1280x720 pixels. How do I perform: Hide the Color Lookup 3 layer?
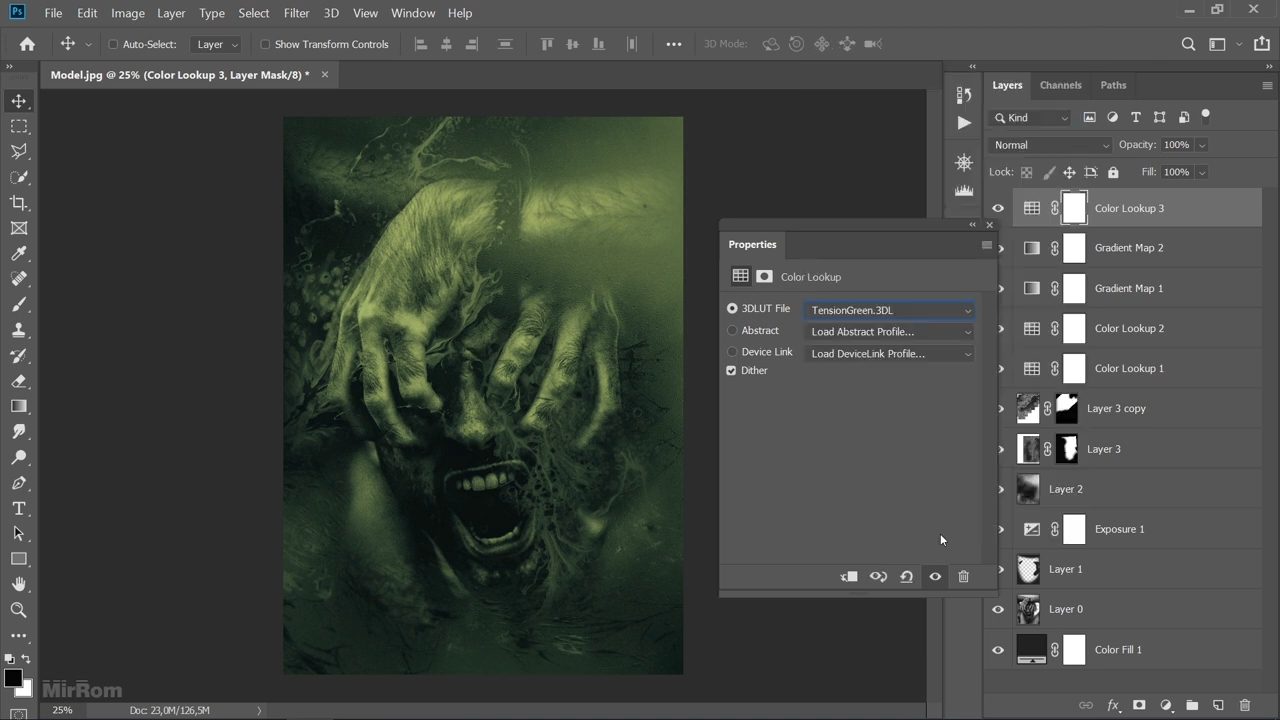pos(997,208)
